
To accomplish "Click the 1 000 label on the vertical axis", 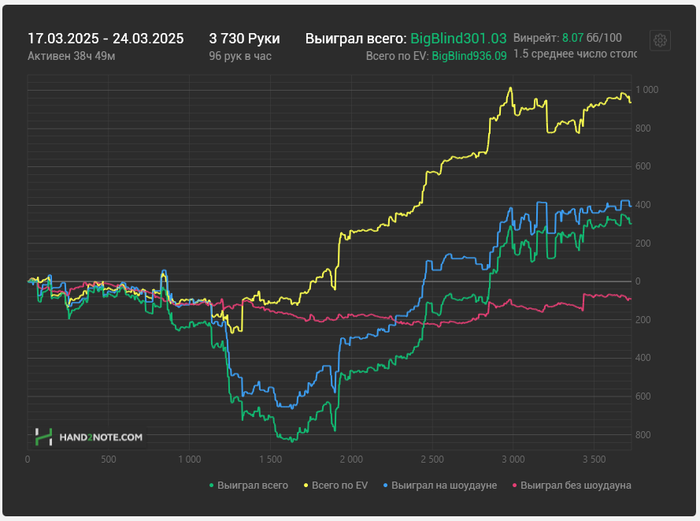I will click(647, 90).
